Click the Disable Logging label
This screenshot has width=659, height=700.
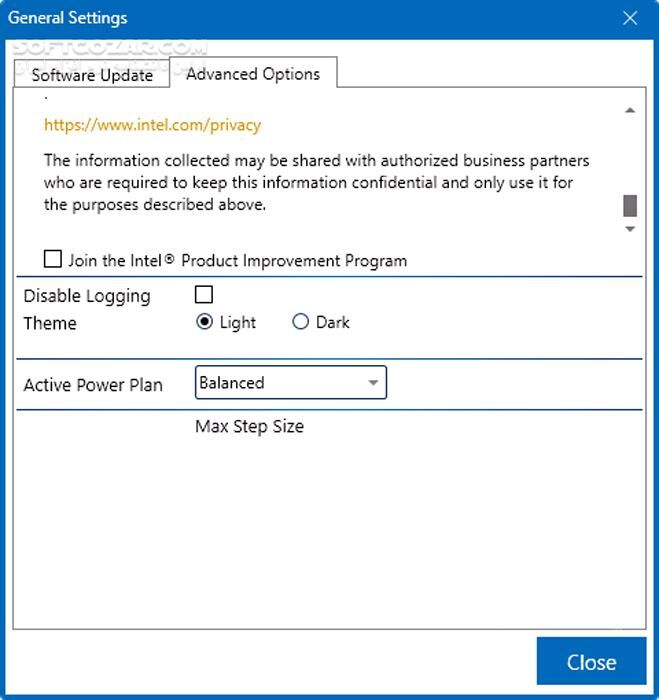click(87, 296)
